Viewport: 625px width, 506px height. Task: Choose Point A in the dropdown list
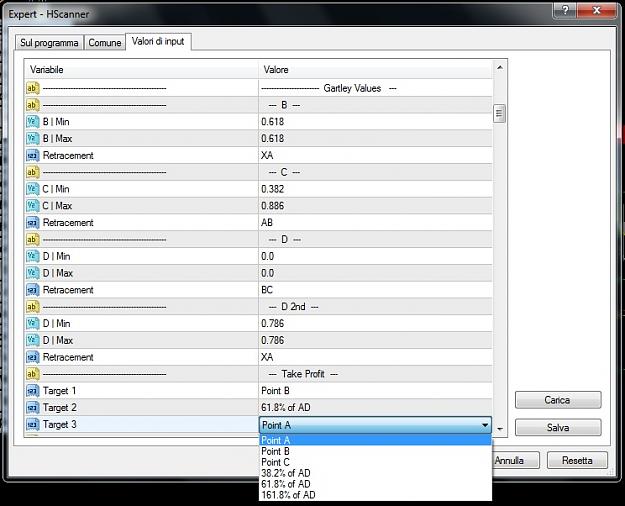pyautogui.click(x=375, y=440)
